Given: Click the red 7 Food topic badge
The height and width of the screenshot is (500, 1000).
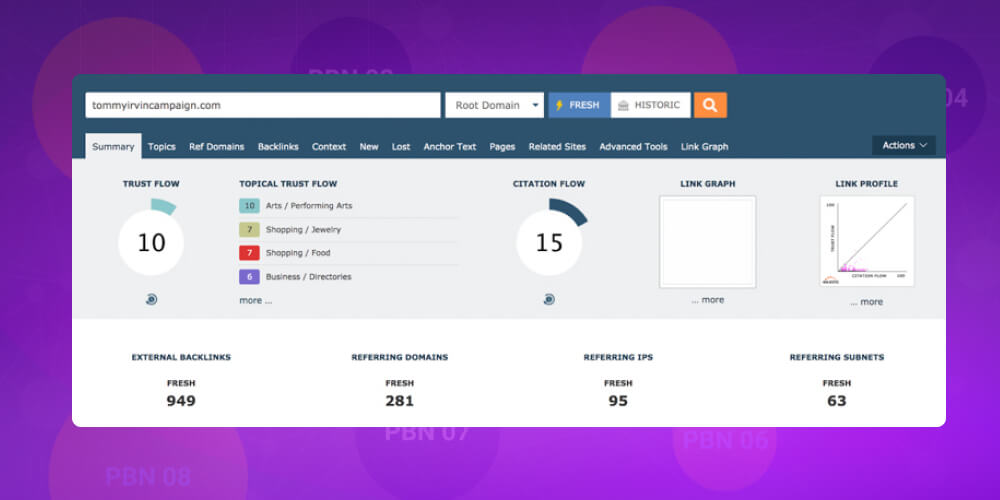Looking at the screenshot, I should coord(249,253).
